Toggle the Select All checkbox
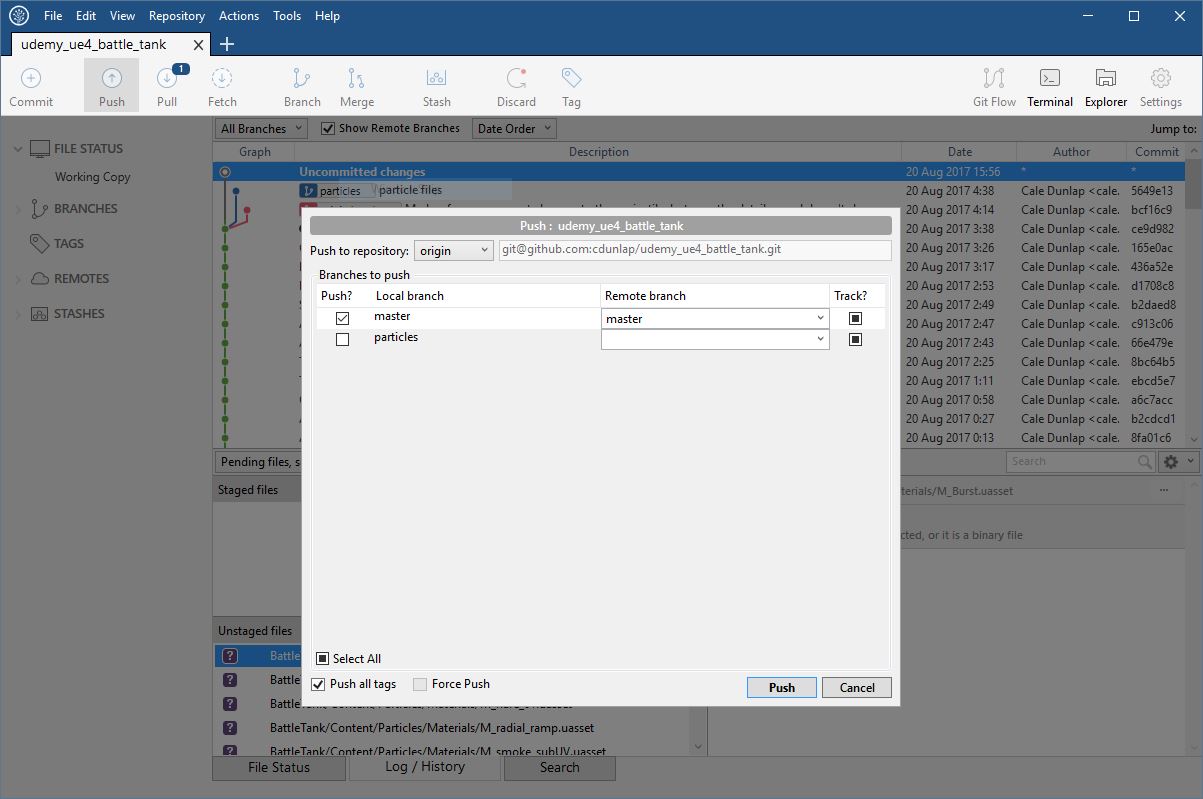The image size is (1203, 799). [322, 658]
